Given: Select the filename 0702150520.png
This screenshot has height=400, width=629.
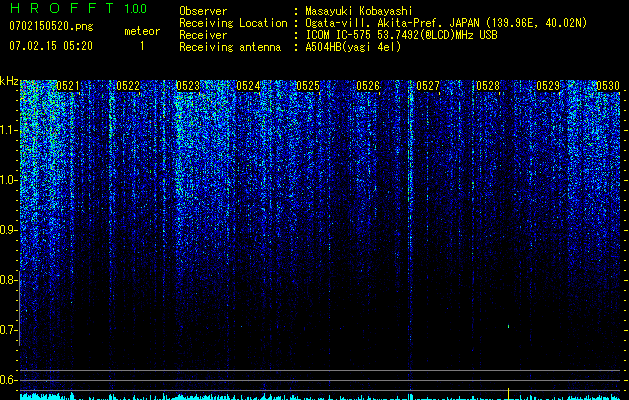Looking at the screenshot, I should (x=51, y=26).
